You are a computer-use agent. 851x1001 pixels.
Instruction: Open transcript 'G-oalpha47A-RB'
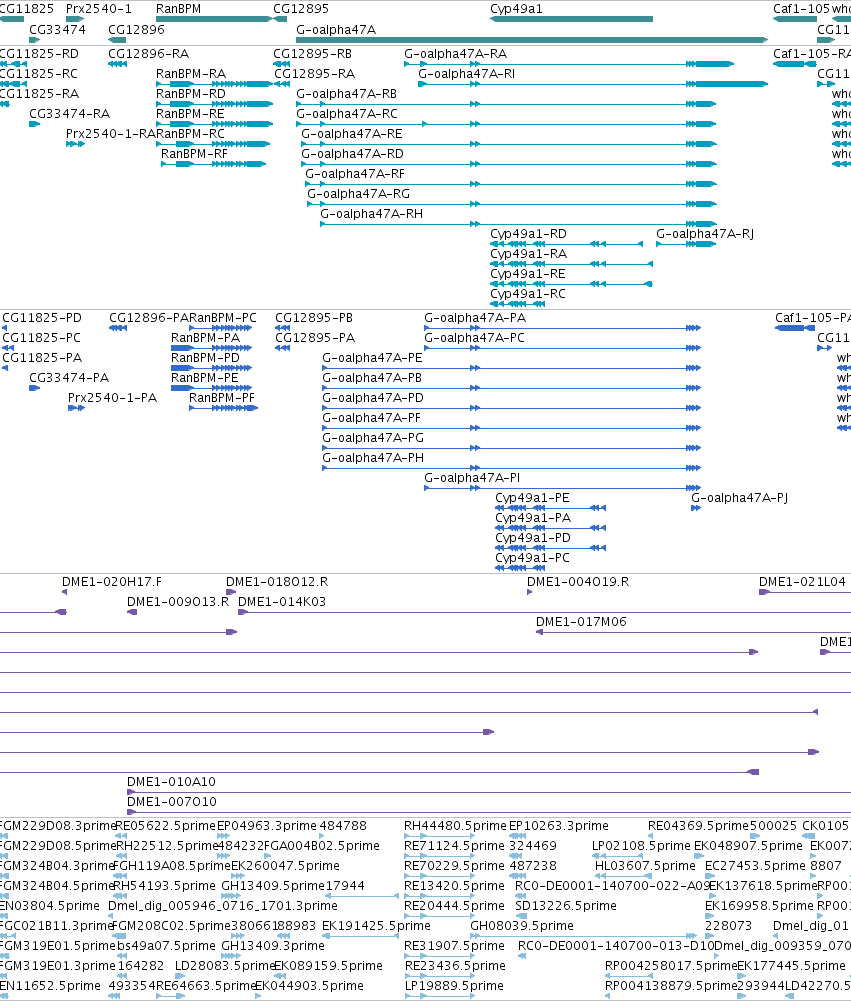pyautogui.click(x=347, y=94)
